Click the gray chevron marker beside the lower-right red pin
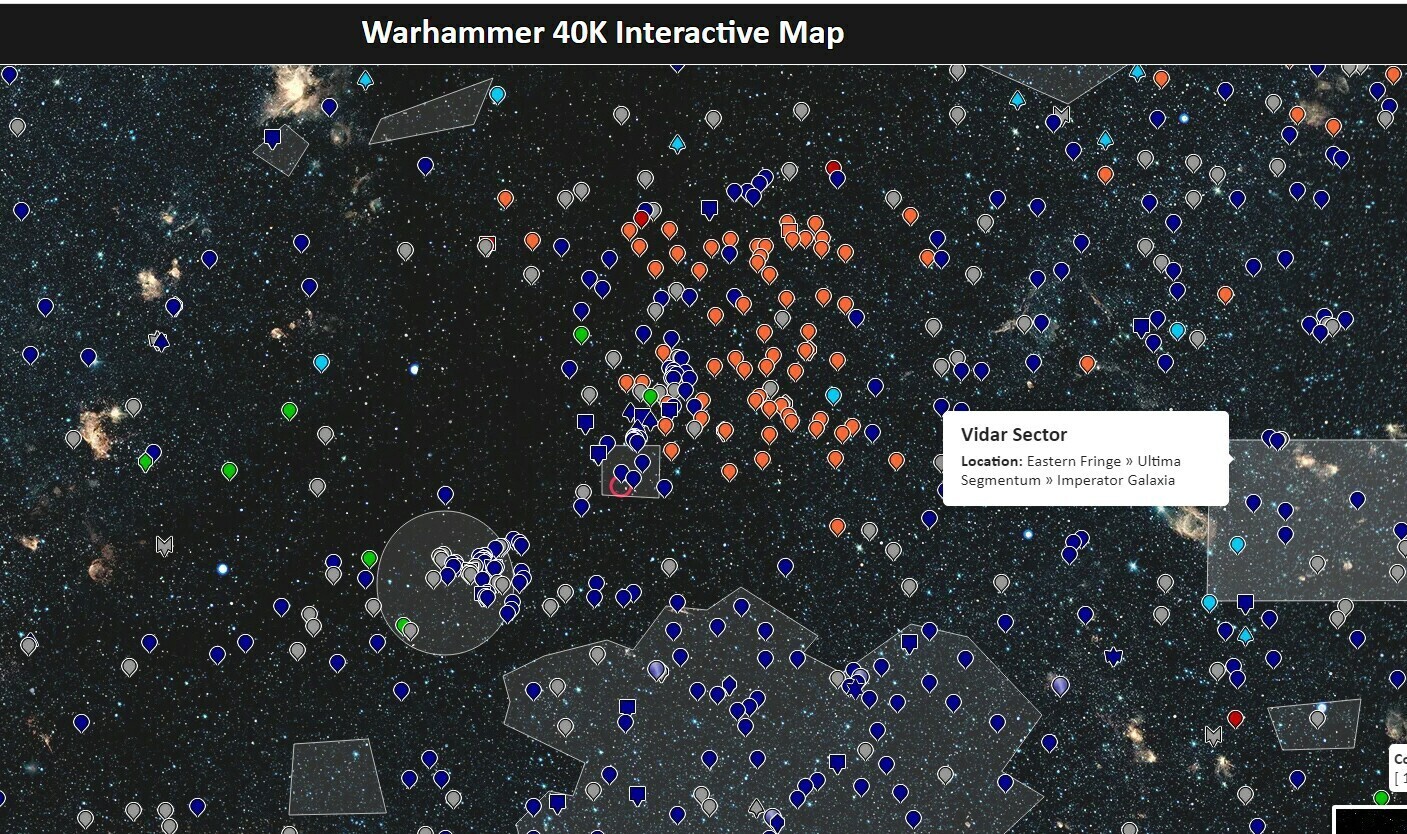Viewport: 1407px width, 834px height. click(1213, 735)
